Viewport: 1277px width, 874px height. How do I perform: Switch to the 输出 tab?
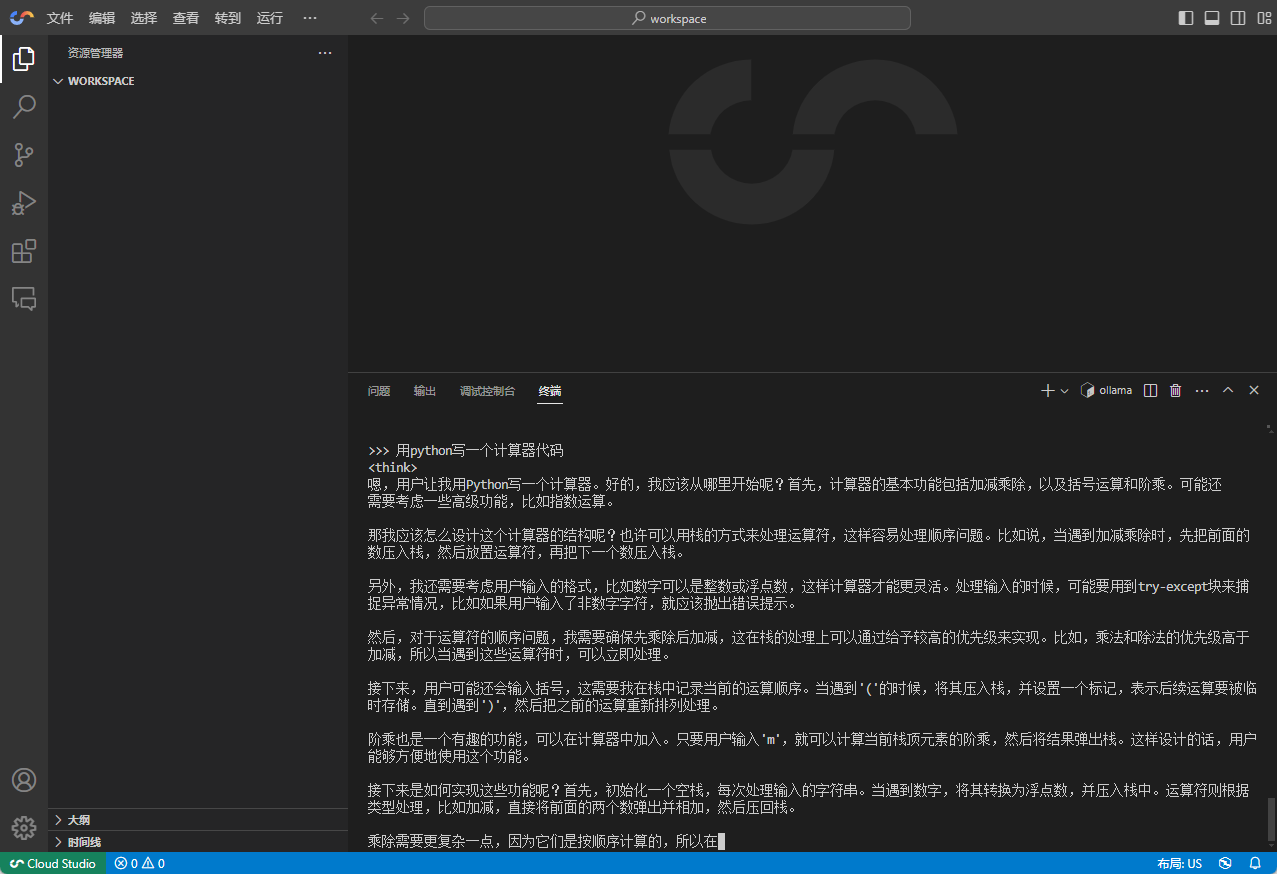tap(424, 391)
